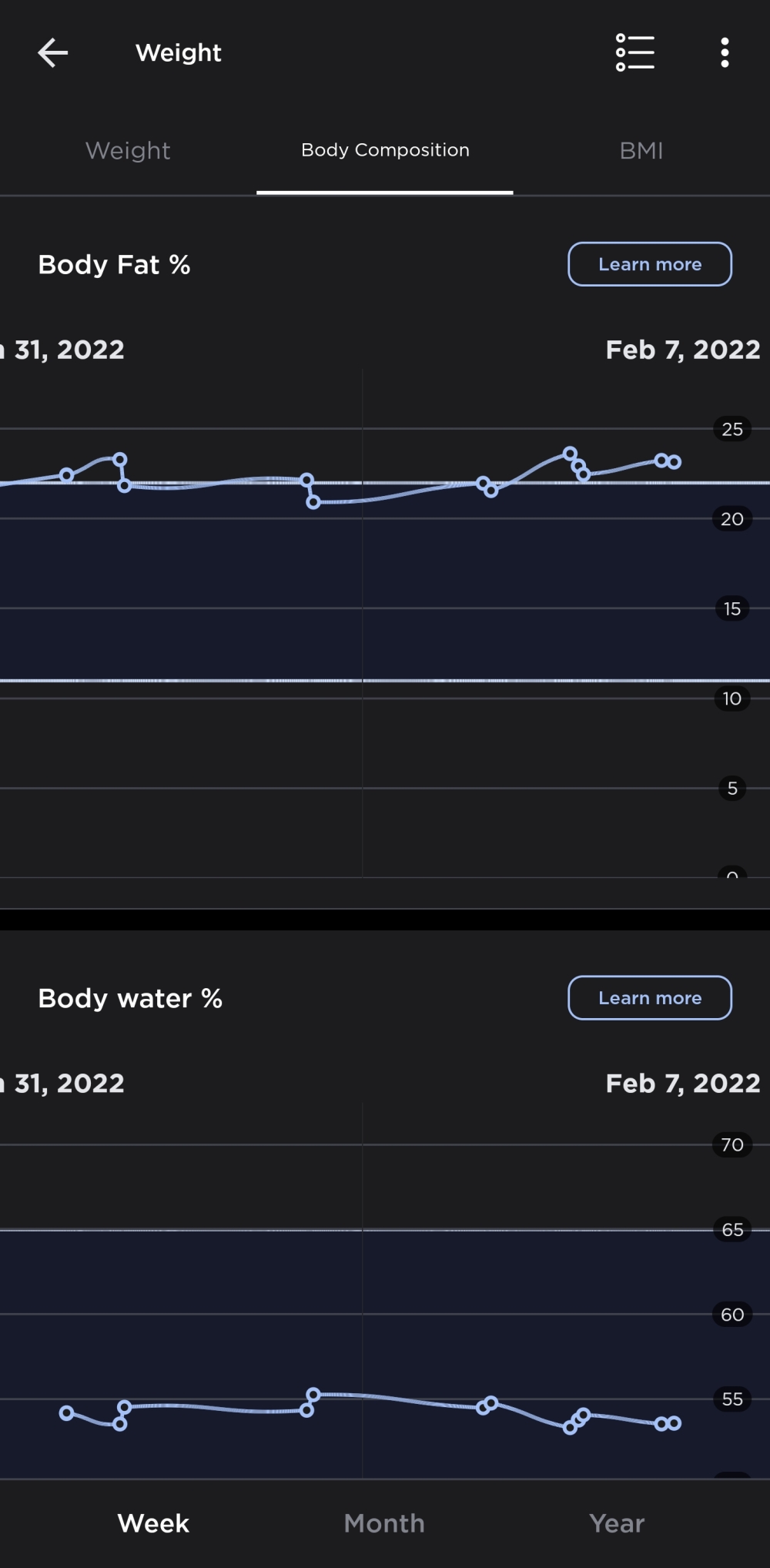Tap the Body Fat % heading
The height and width of the screenshot is (1568, 770).
click(114, 265)
